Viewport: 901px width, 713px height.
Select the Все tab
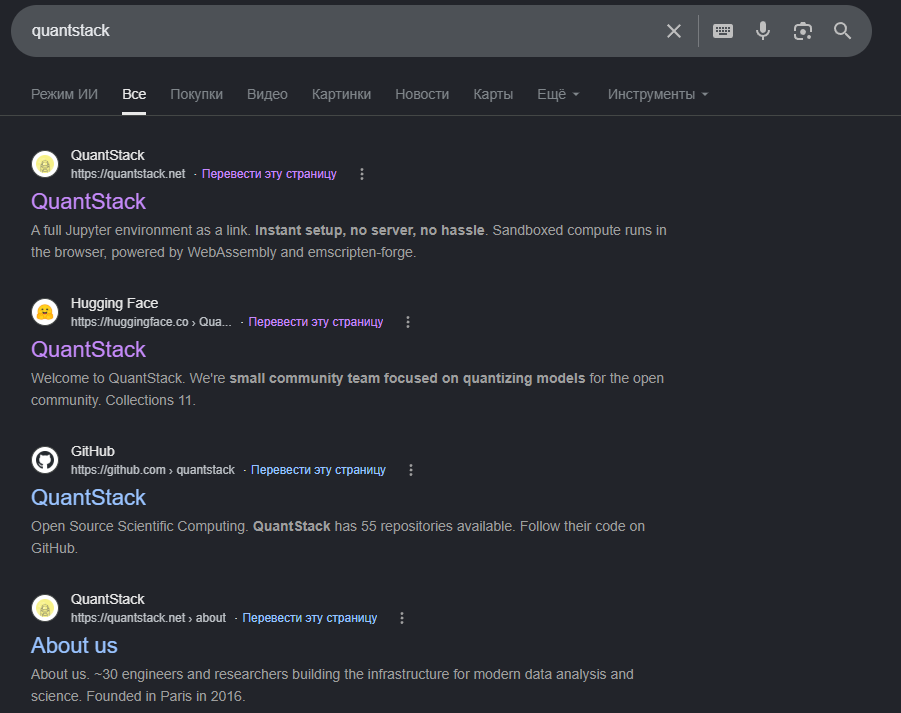[x=134, y=94]
